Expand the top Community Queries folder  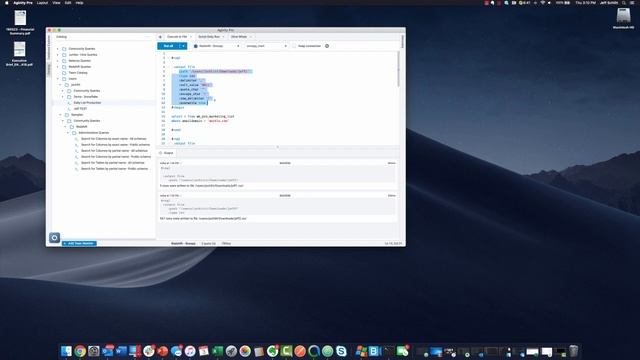tap(58, 49)
